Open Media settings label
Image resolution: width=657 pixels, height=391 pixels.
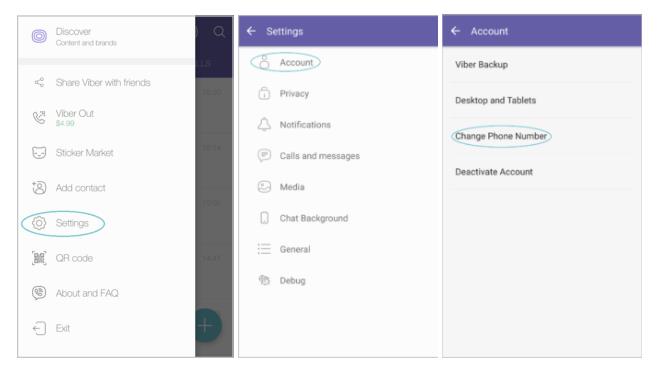pos(292,187)
